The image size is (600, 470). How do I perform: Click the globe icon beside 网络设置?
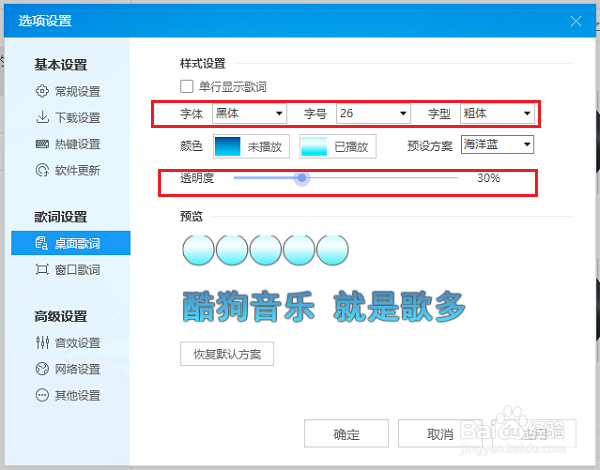[42, 369]
